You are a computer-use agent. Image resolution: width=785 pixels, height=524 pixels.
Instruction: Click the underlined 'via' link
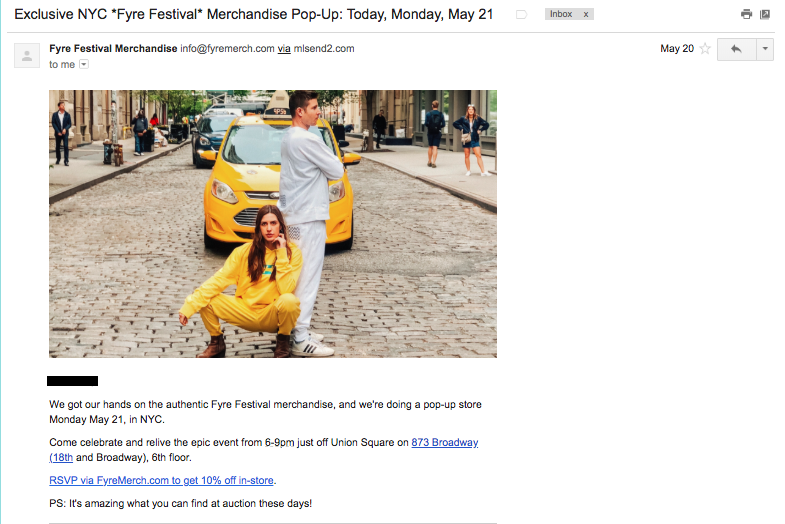pos(284,49)
